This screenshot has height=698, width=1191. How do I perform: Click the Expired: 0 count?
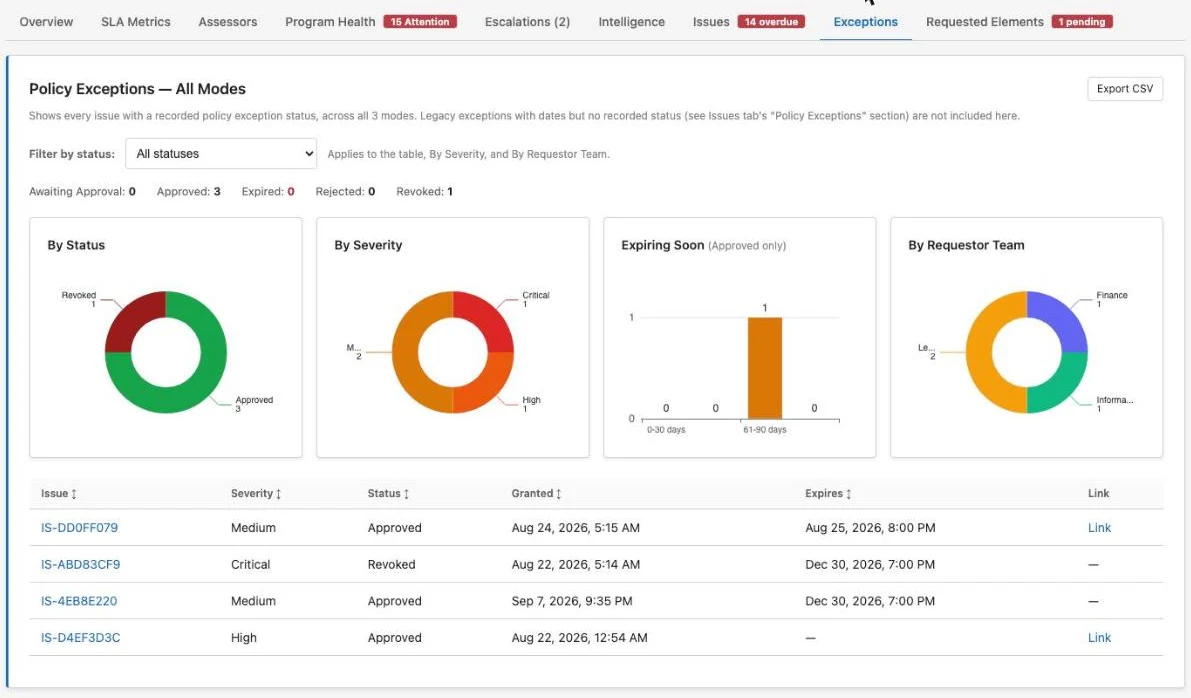(268, 191)
